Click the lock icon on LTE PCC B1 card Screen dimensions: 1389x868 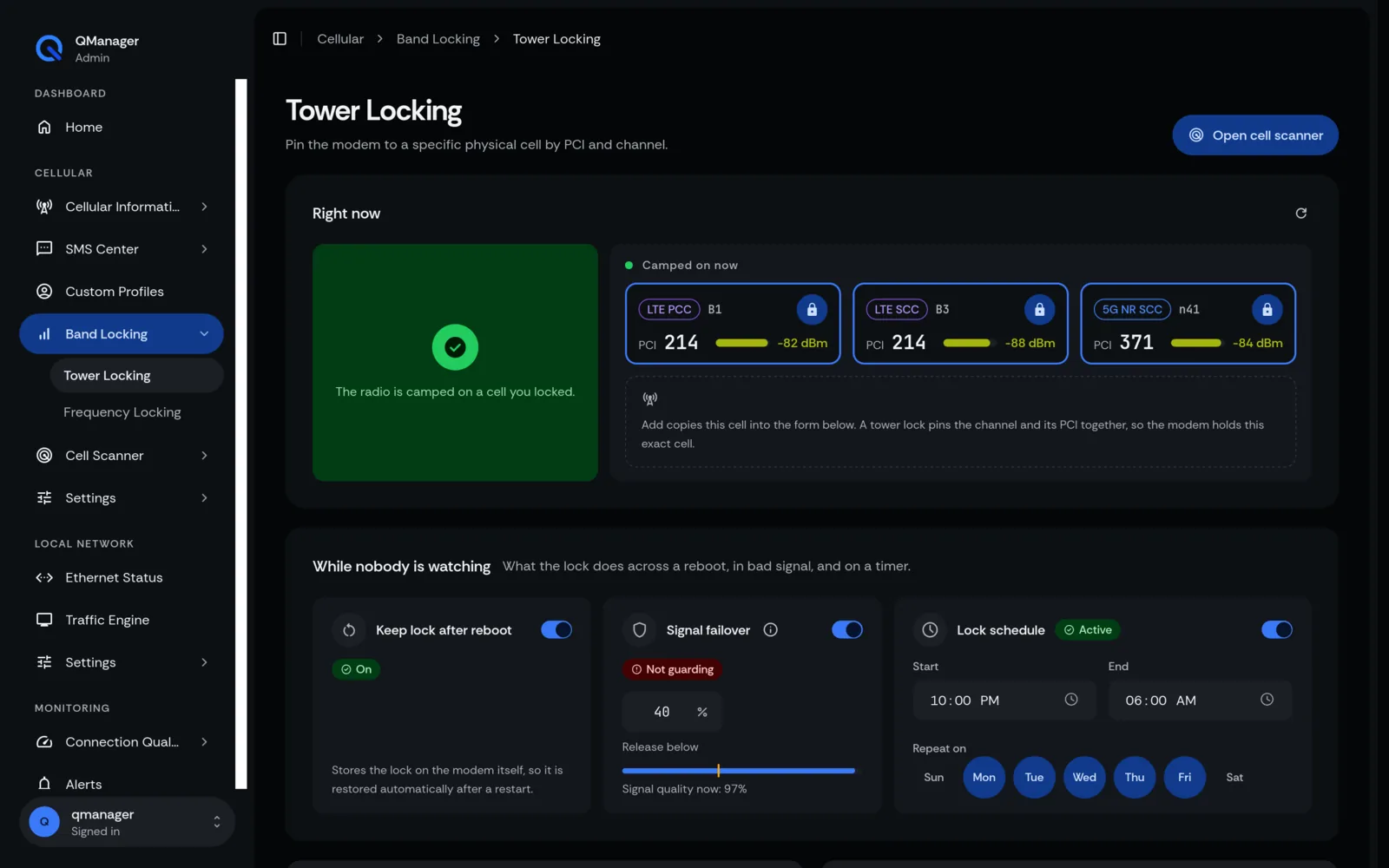[812, 310]
